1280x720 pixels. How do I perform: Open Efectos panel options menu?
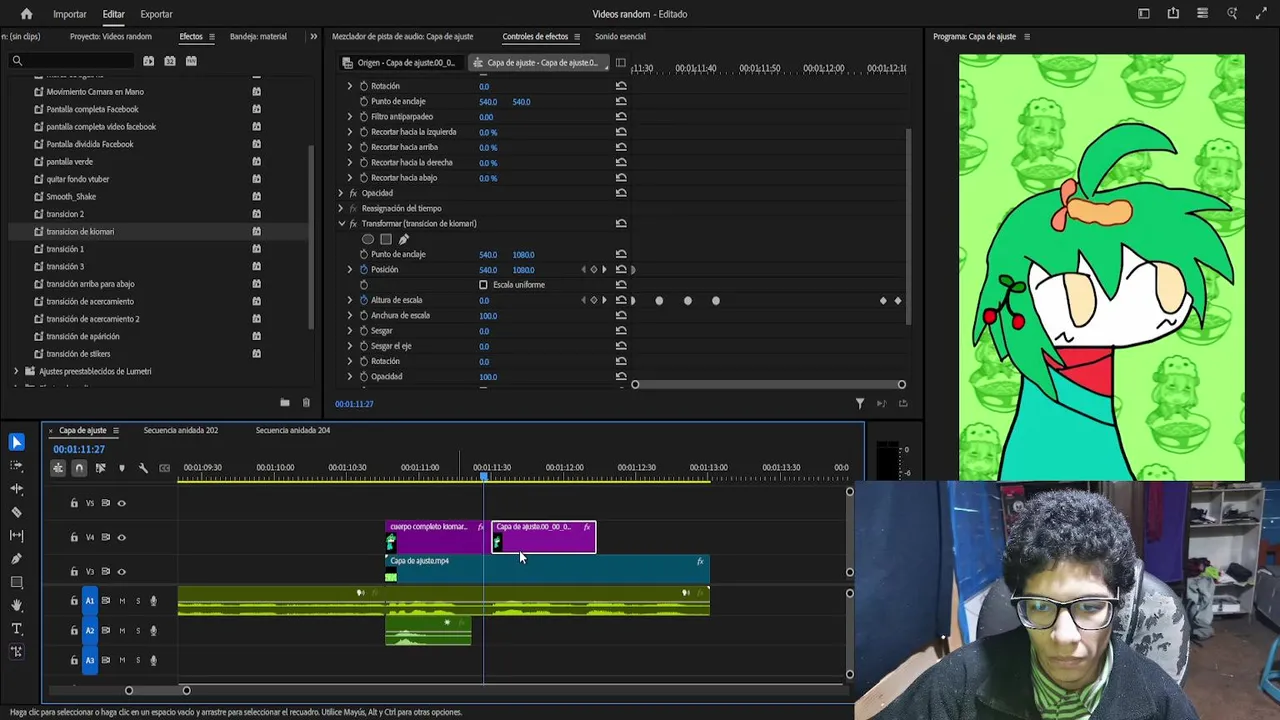[x=211, y=37]
